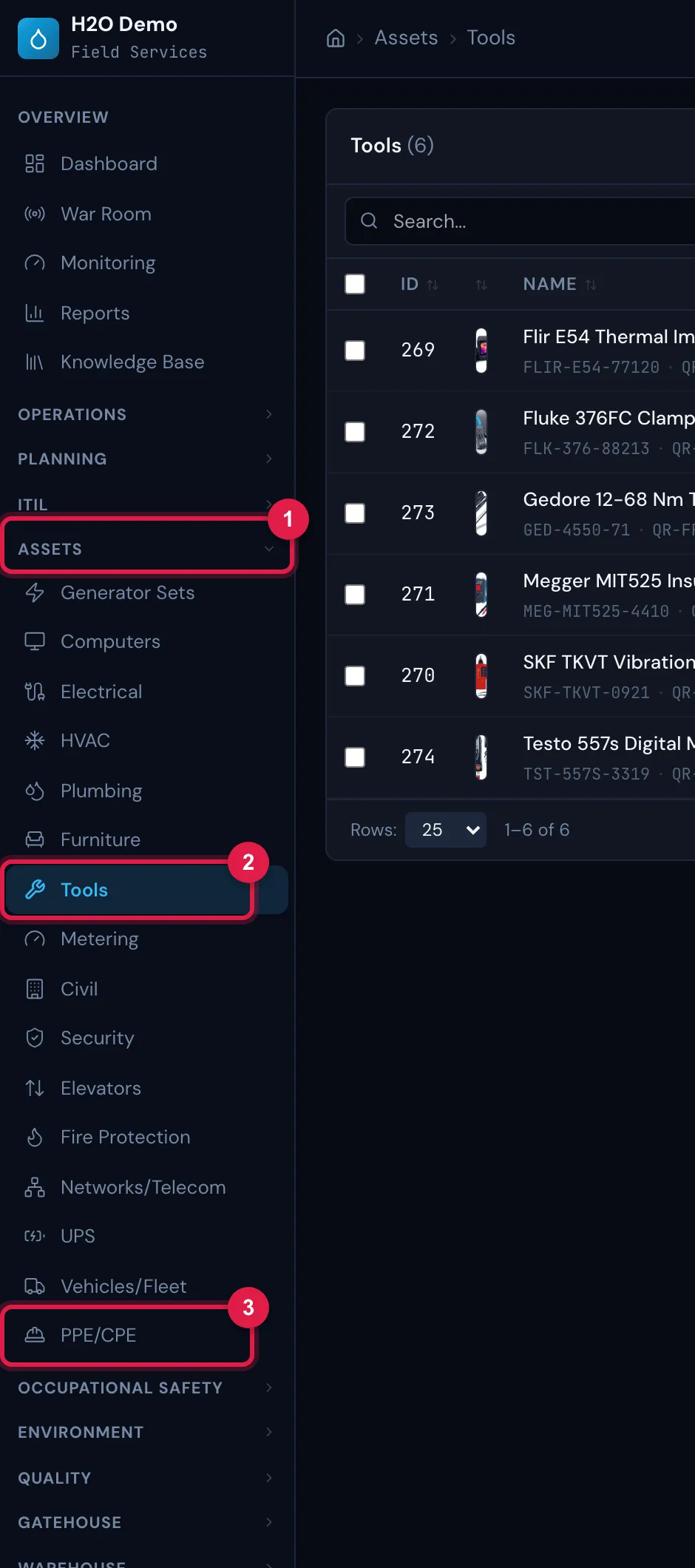Click Tools in the breadcrumb
The height and width of the screenshot is (1568, 695).
point(491,38)
